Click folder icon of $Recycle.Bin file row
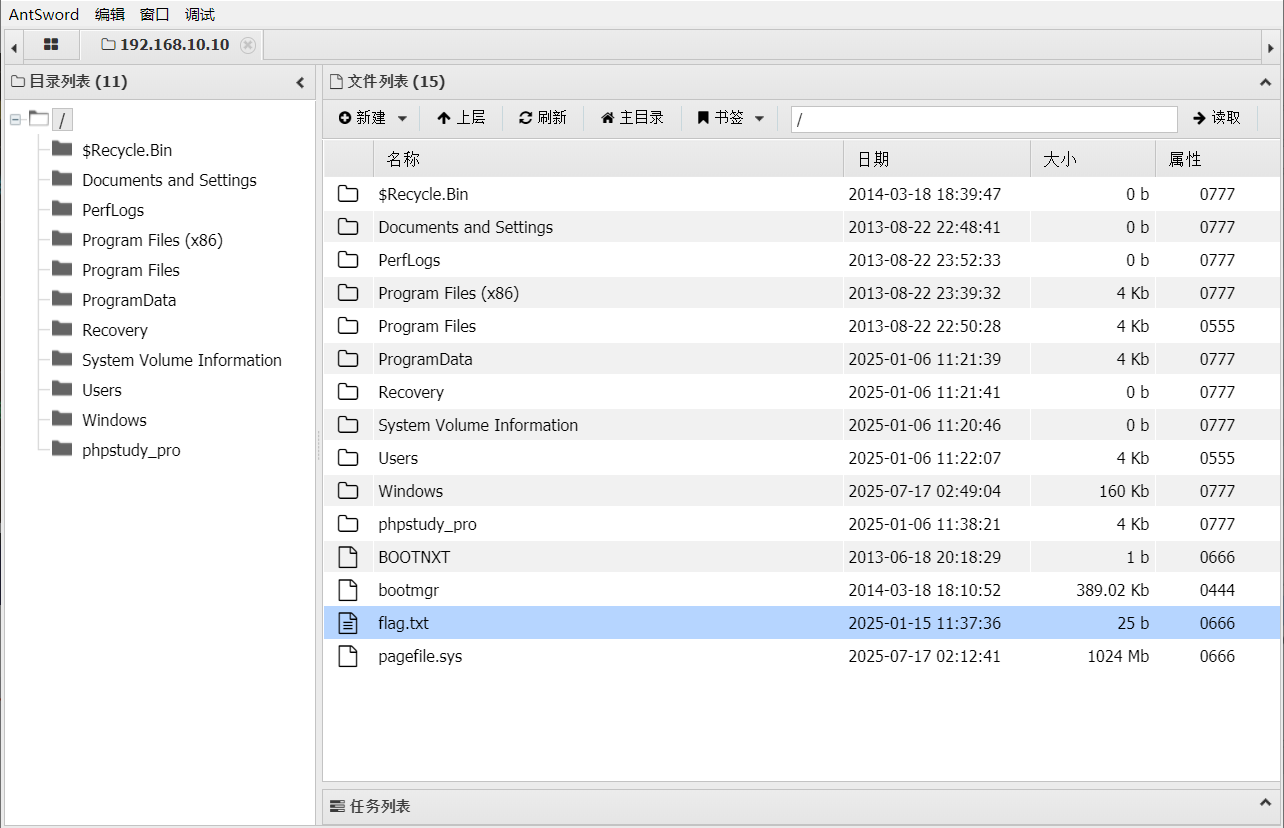The image size is (1284, 828). [348, 194]
